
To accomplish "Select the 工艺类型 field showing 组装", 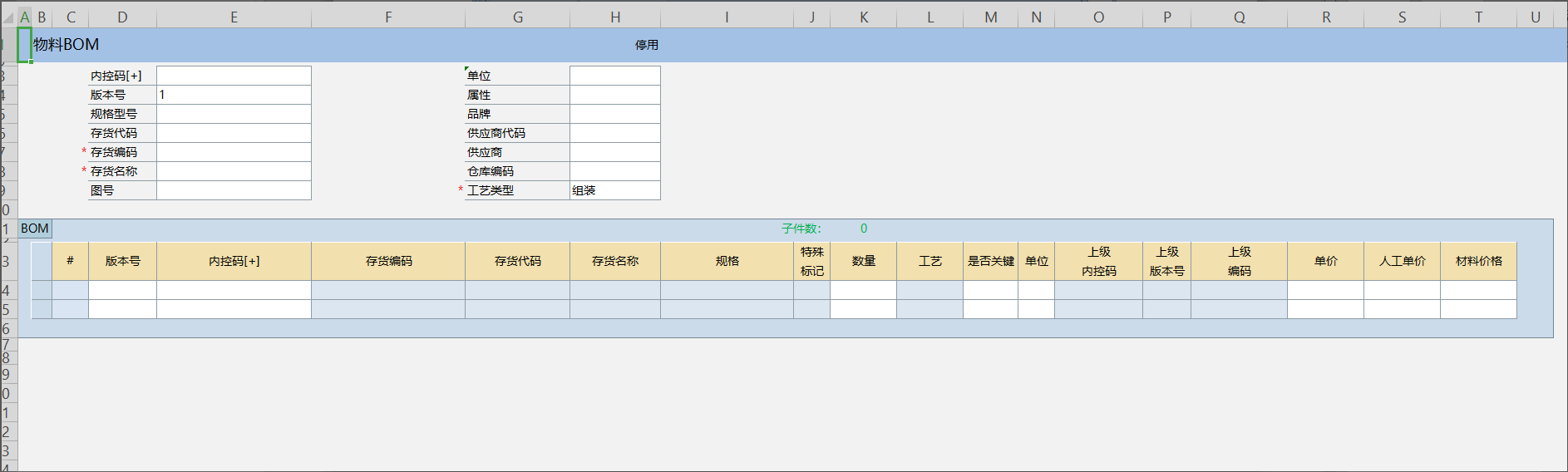I will 614,190.
